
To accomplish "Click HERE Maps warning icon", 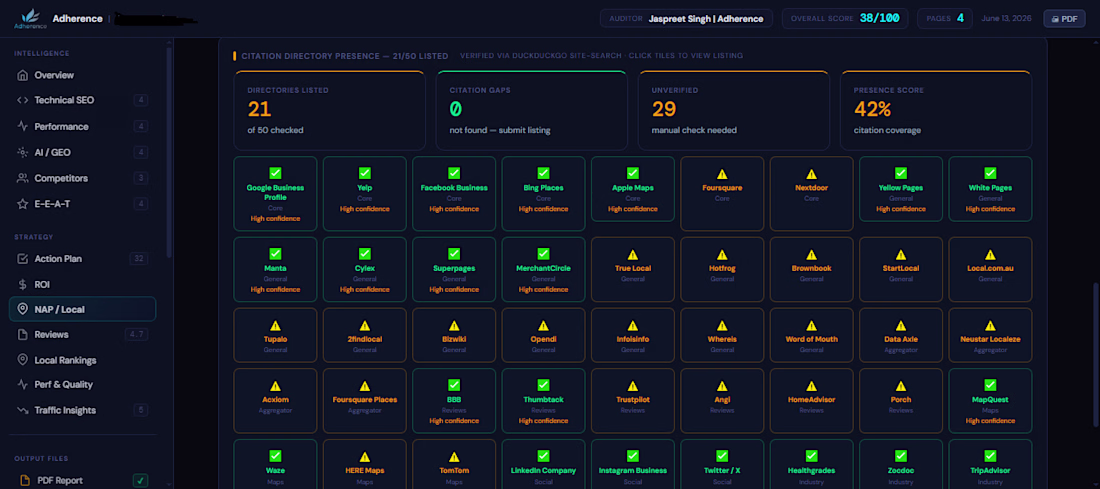I will (365, 457).
